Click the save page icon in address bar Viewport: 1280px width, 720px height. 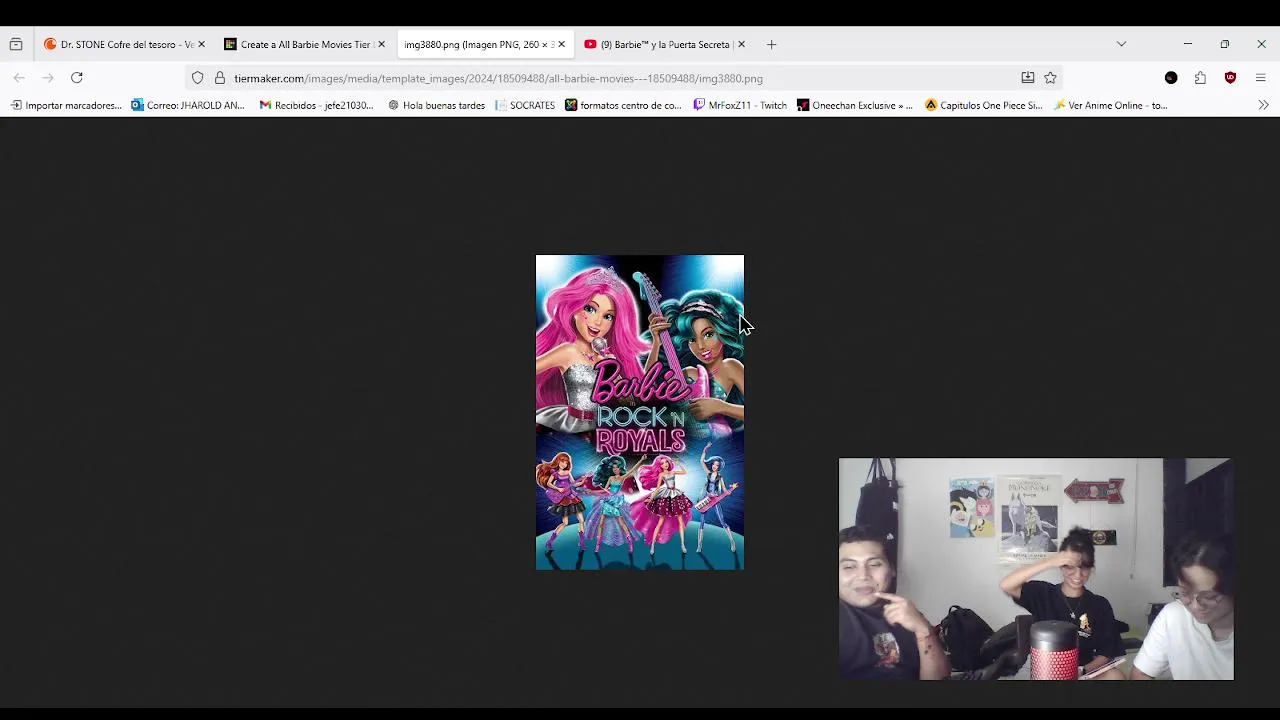1027,78
